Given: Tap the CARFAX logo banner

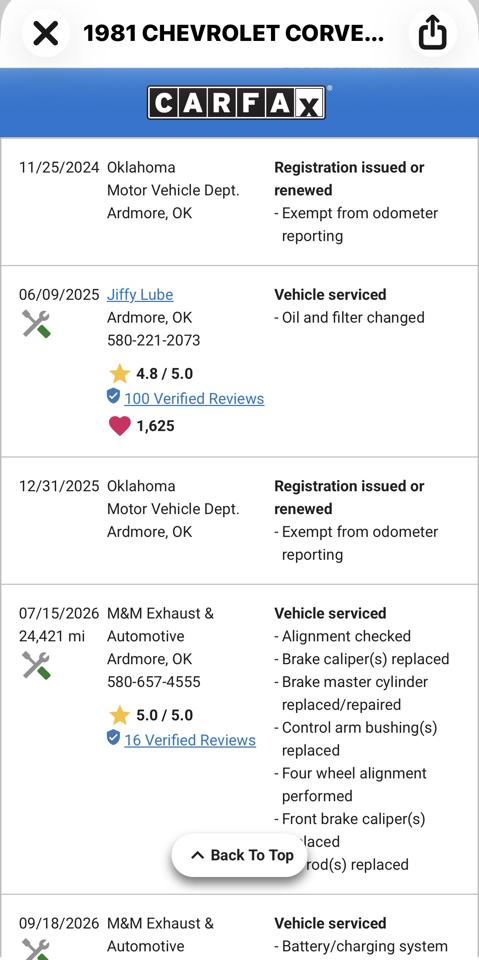Looking at the screenshot, I should [236, 102].
